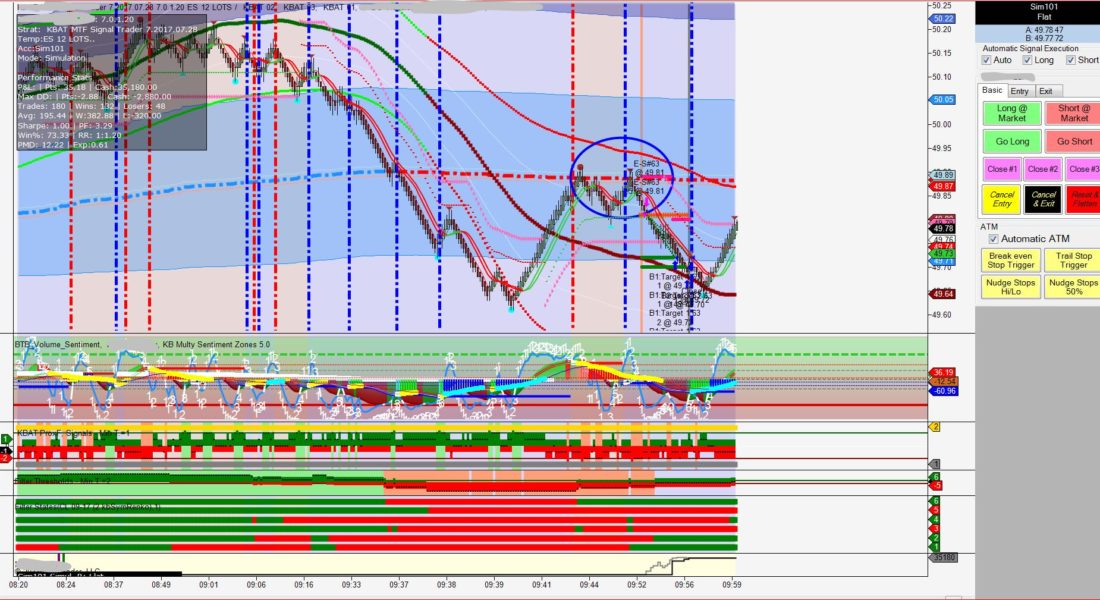This screenshot has height=600, width=1100.
Task: Click the Win%: 73.33 stats line
Action: coord(69,135)
